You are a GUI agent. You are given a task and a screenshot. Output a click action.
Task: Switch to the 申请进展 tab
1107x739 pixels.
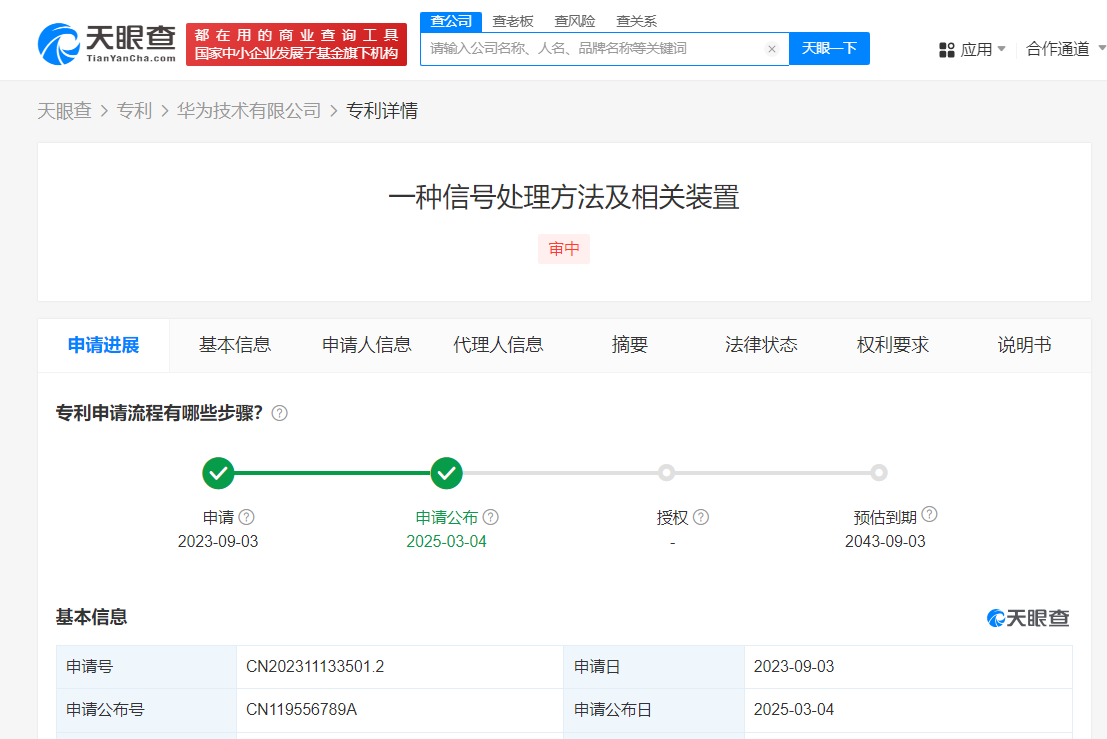tap(104, 345)
